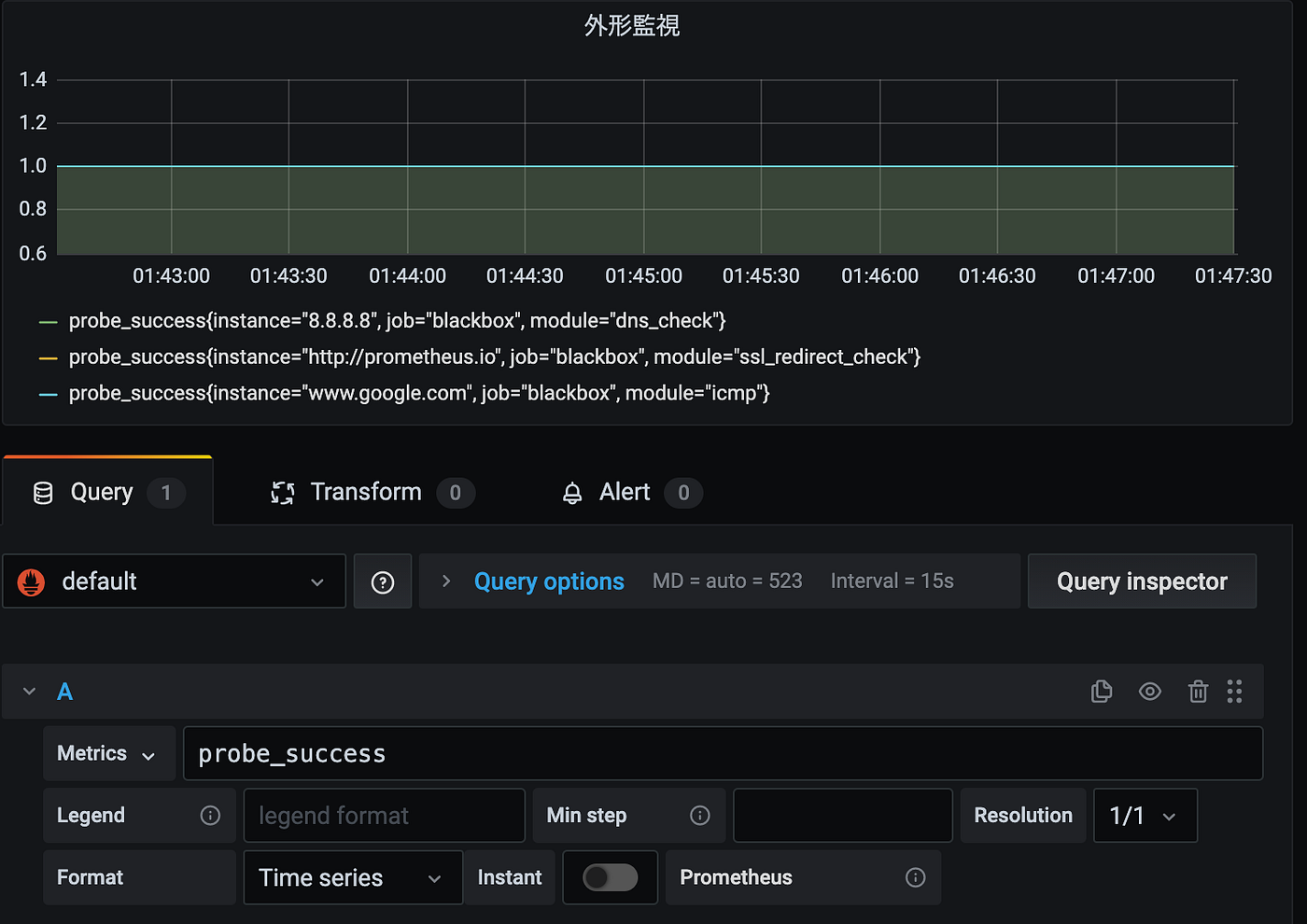1307x924 pixels.
Task: Expand Query options chevron
Action: (446, 581)
